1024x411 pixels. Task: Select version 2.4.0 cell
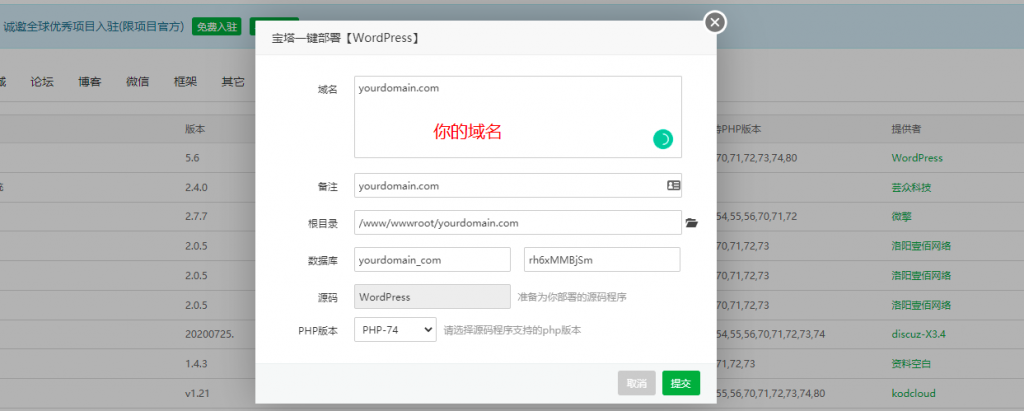196,188
